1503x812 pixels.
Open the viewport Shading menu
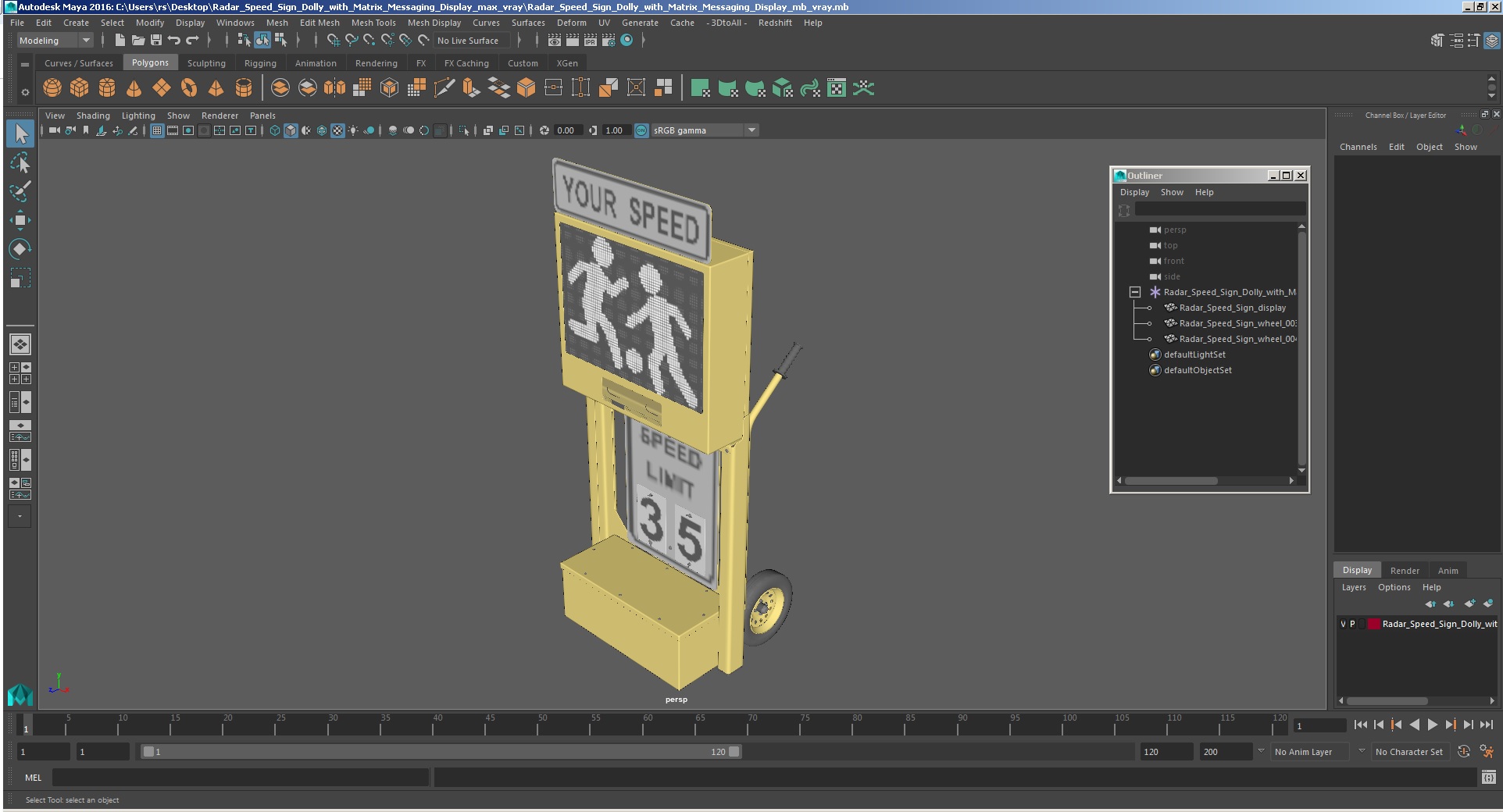pyautogui.click(x=93, y=116)
